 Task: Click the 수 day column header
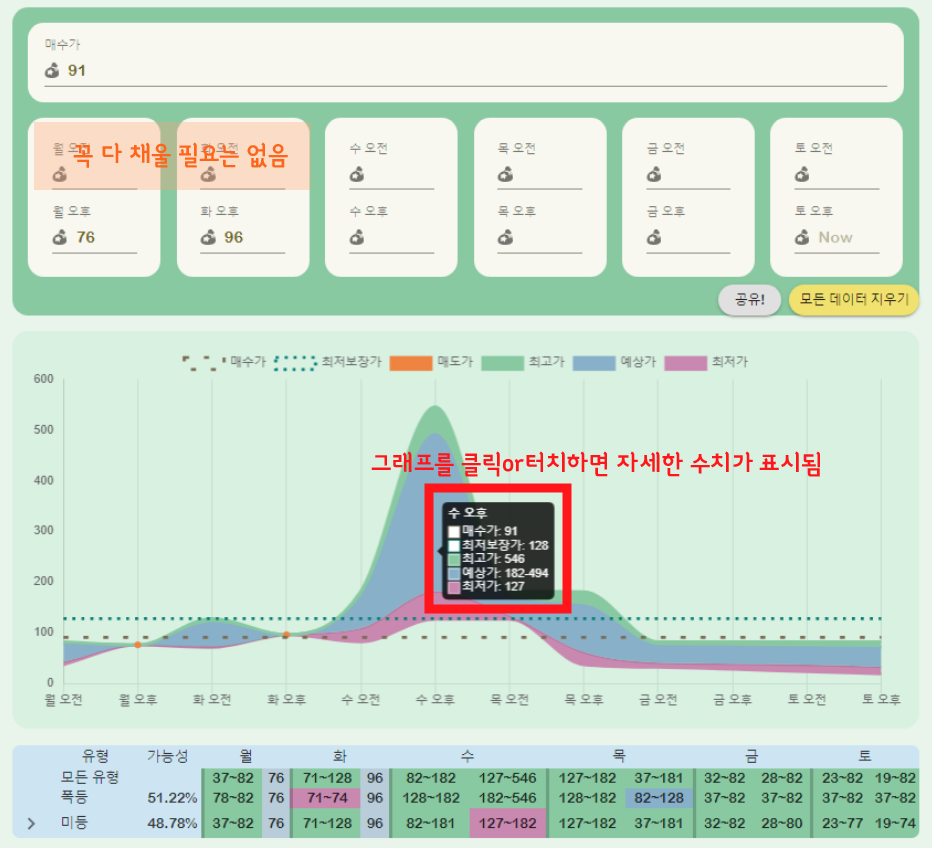coord(467,756)
